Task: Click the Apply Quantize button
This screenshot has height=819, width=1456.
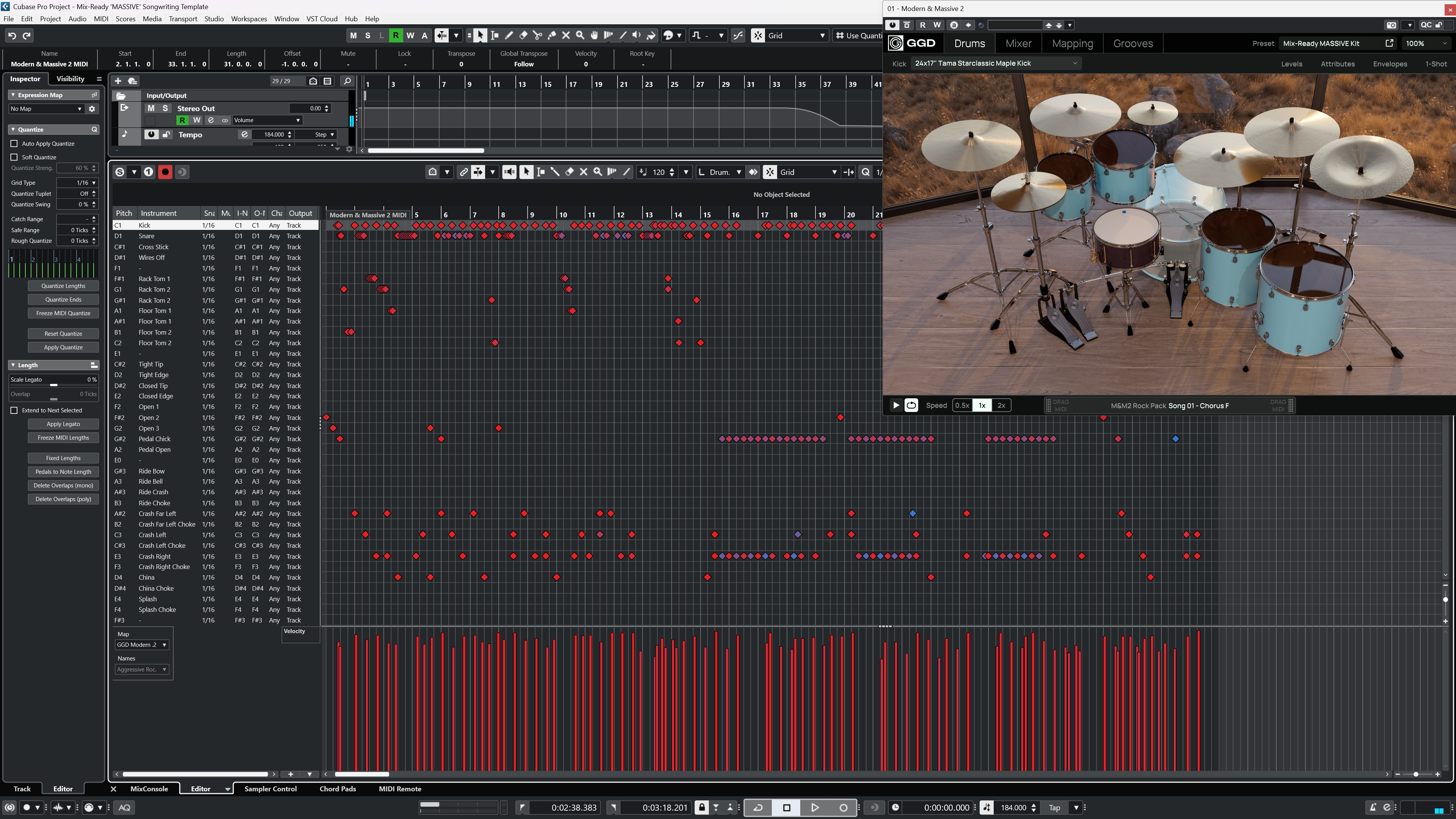Action: point(63,347)
